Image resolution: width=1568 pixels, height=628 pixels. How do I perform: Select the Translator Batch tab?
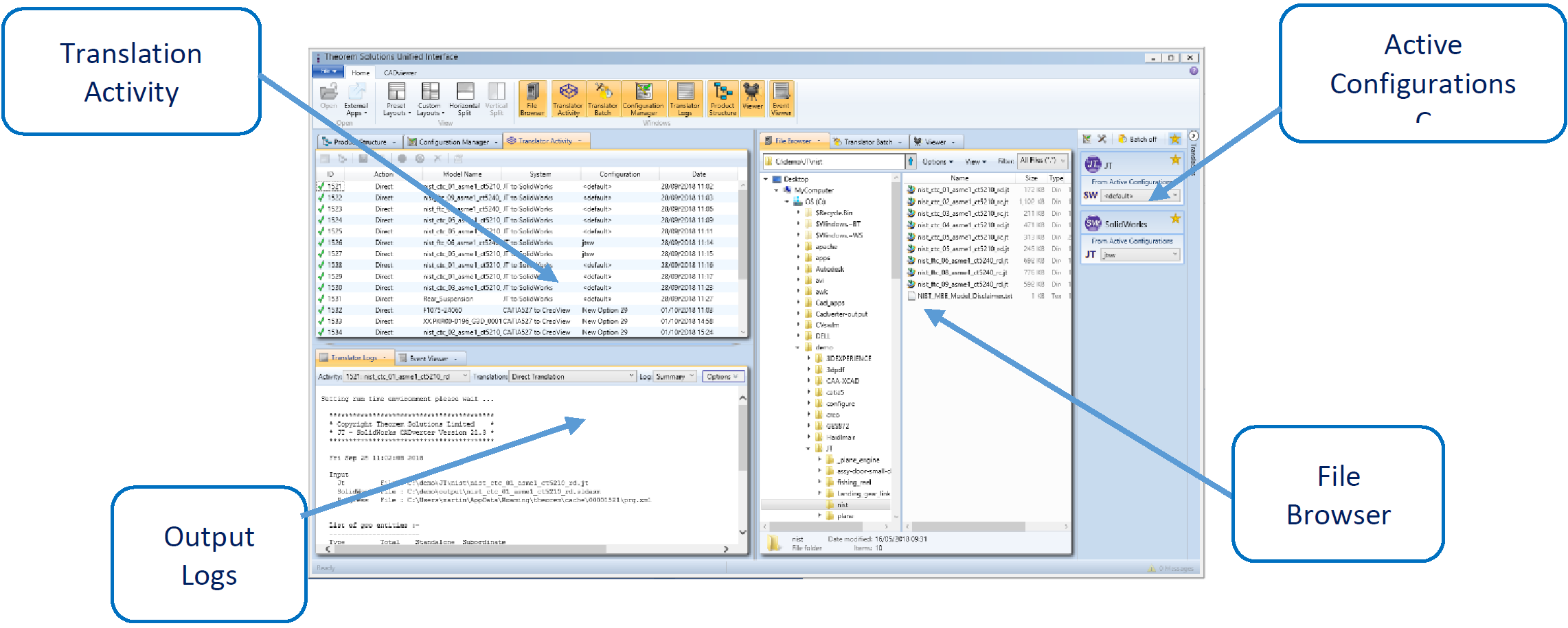tap(868, 141)
